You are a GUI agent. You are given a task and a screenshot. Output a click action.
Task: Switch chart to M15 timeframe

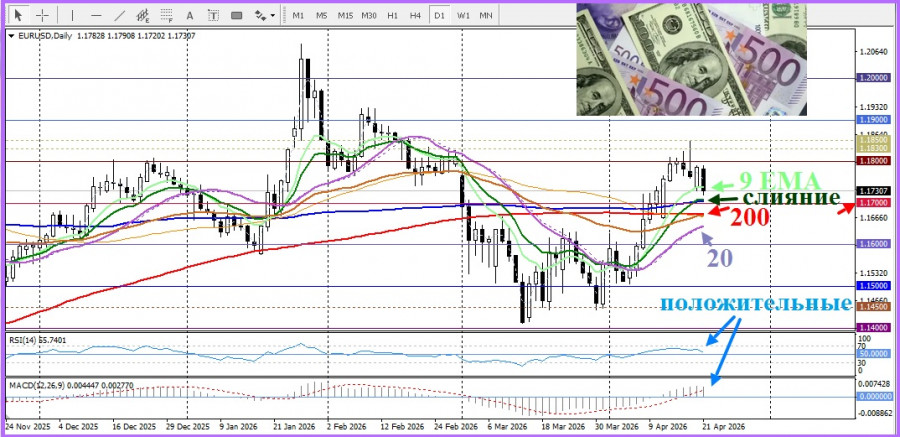tap(345, 16)
